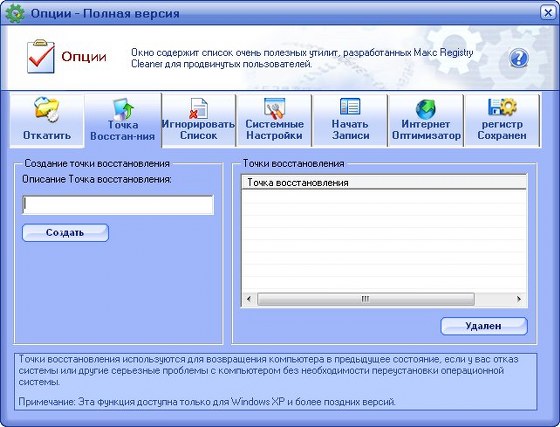
Task: Focus the restore point description field
Action: (x=118, y=205)
